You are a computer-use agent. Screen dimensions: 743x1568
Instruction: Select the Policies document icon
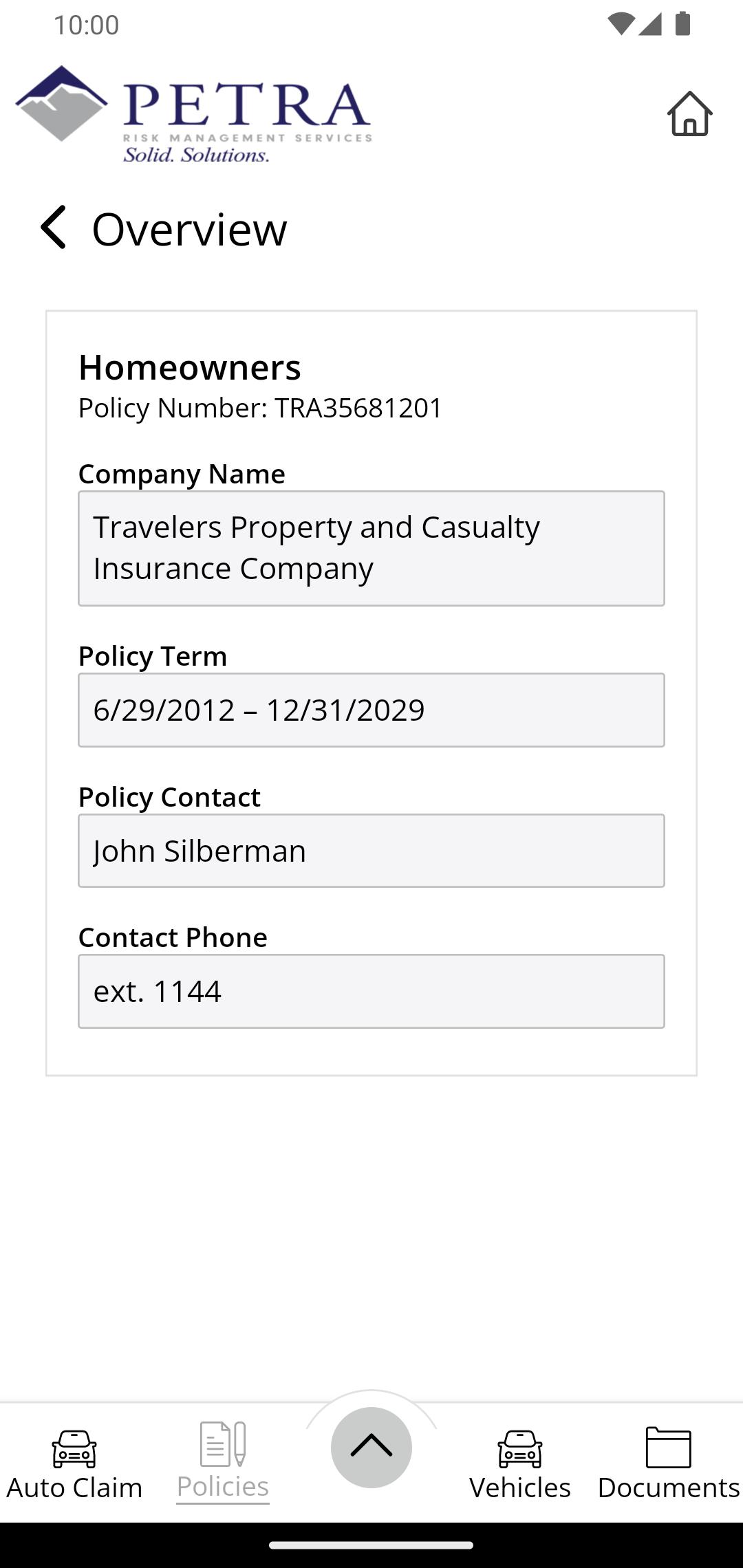click(x=223, y=1444)
